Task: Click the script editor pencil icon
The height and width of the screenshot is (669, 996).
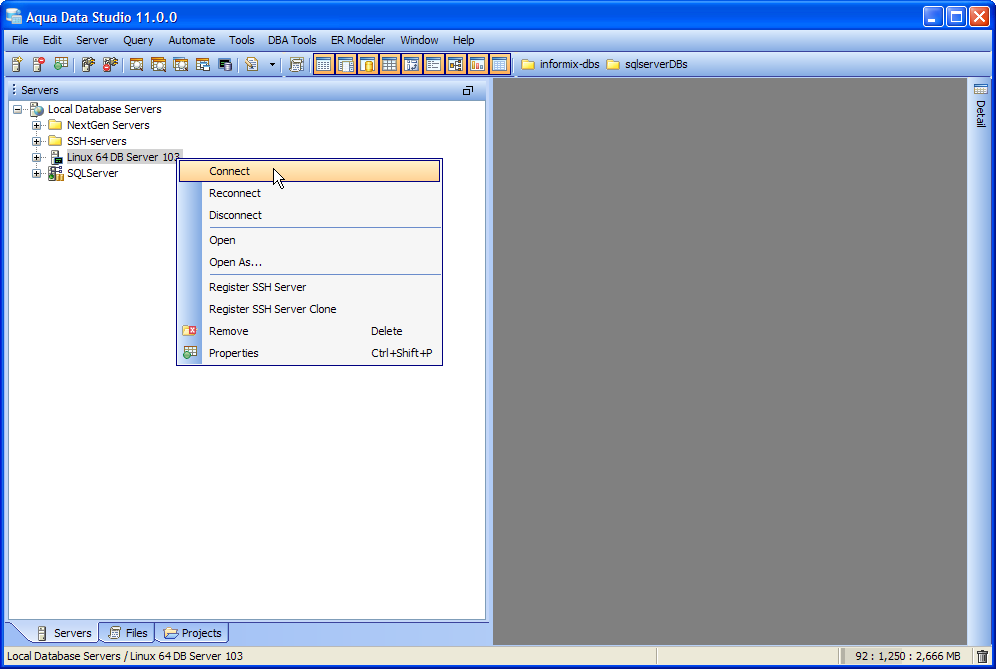Action: click(252, 64)
